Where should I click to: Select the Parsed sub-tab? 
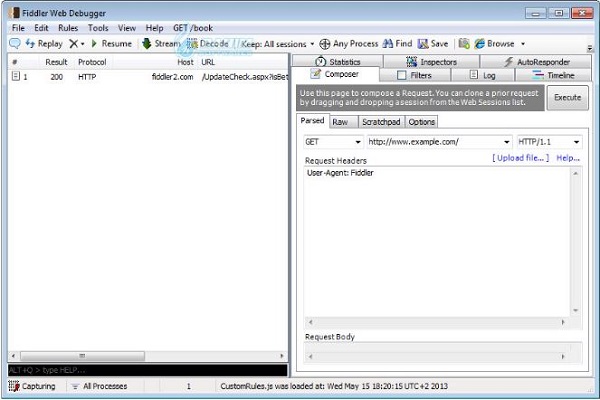click(312, 121)
